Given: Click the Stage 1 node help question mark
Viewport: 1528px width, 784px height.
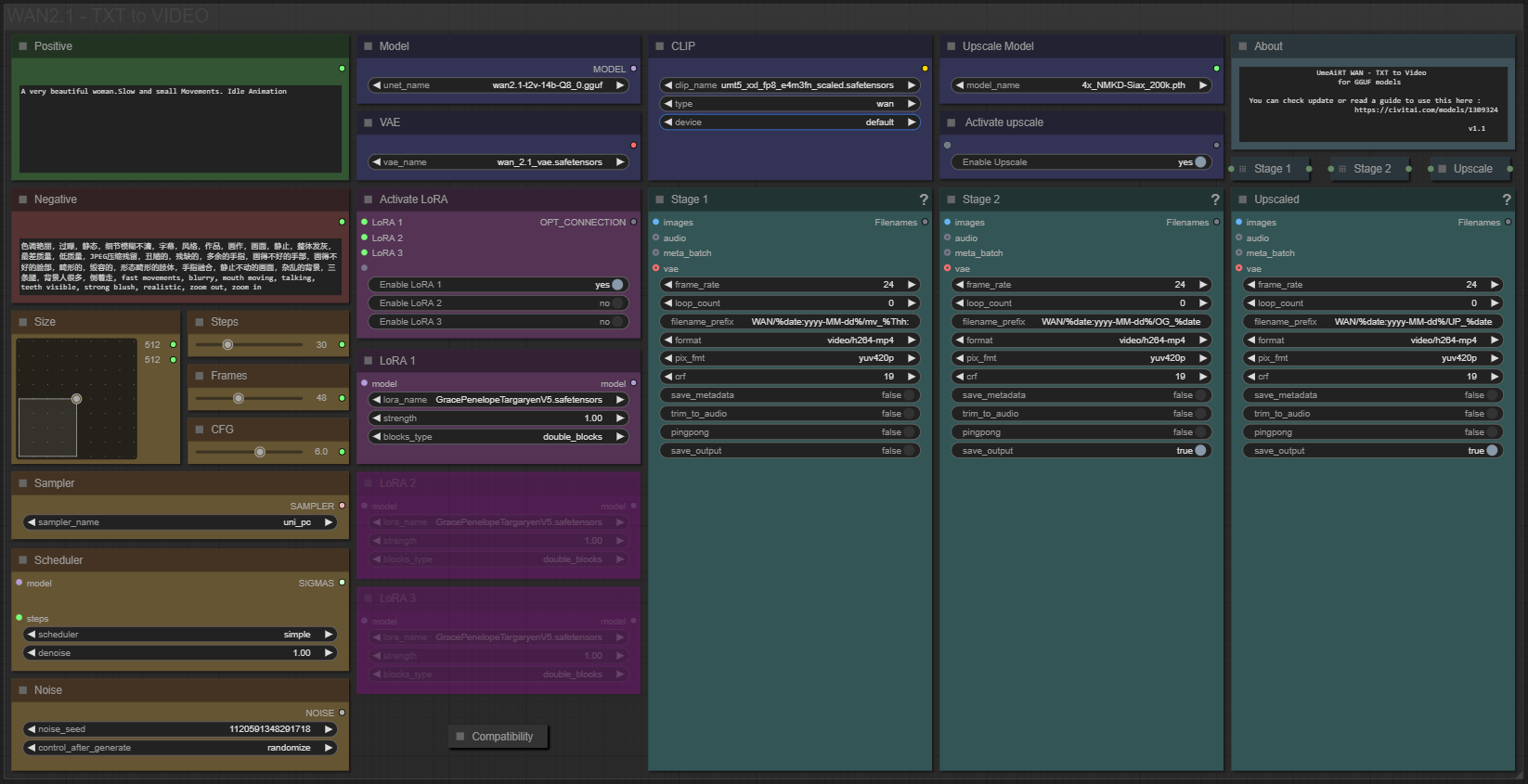Looking at the screenshot, I should (923, 199).
